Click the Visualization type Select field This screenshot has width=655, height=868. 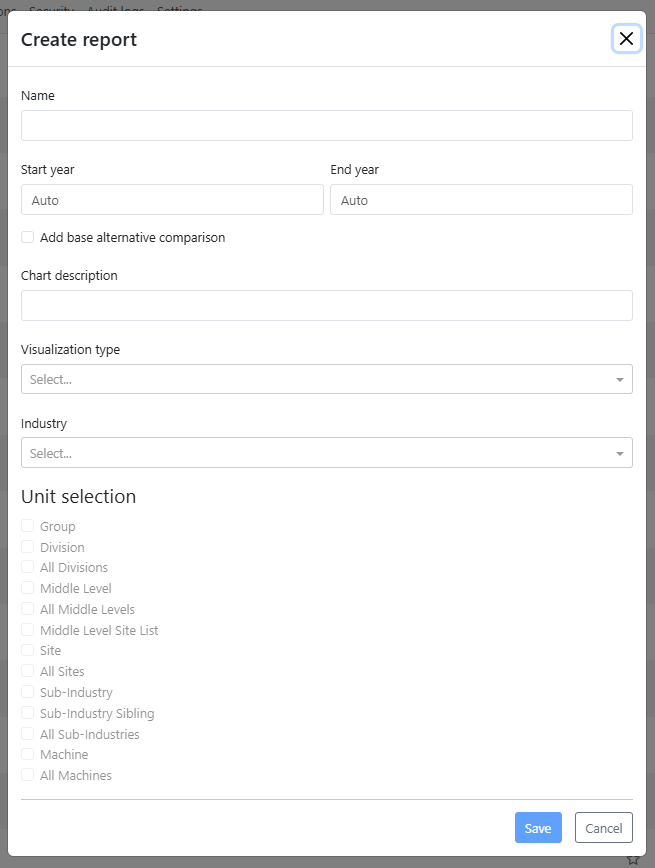(327, 379)
